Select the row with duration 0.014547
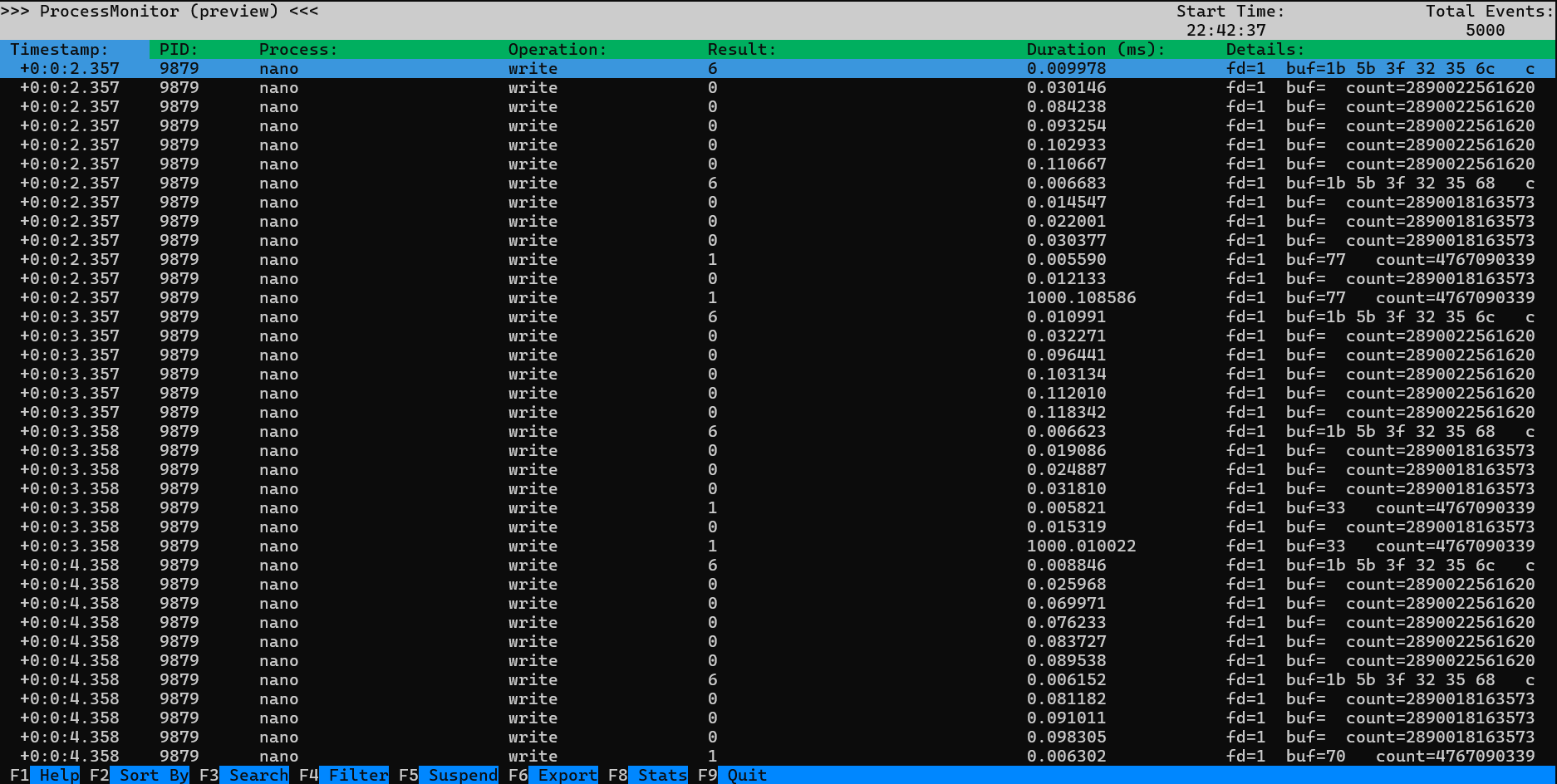This screenshot has width=1557, height=784. pos(778,203)
